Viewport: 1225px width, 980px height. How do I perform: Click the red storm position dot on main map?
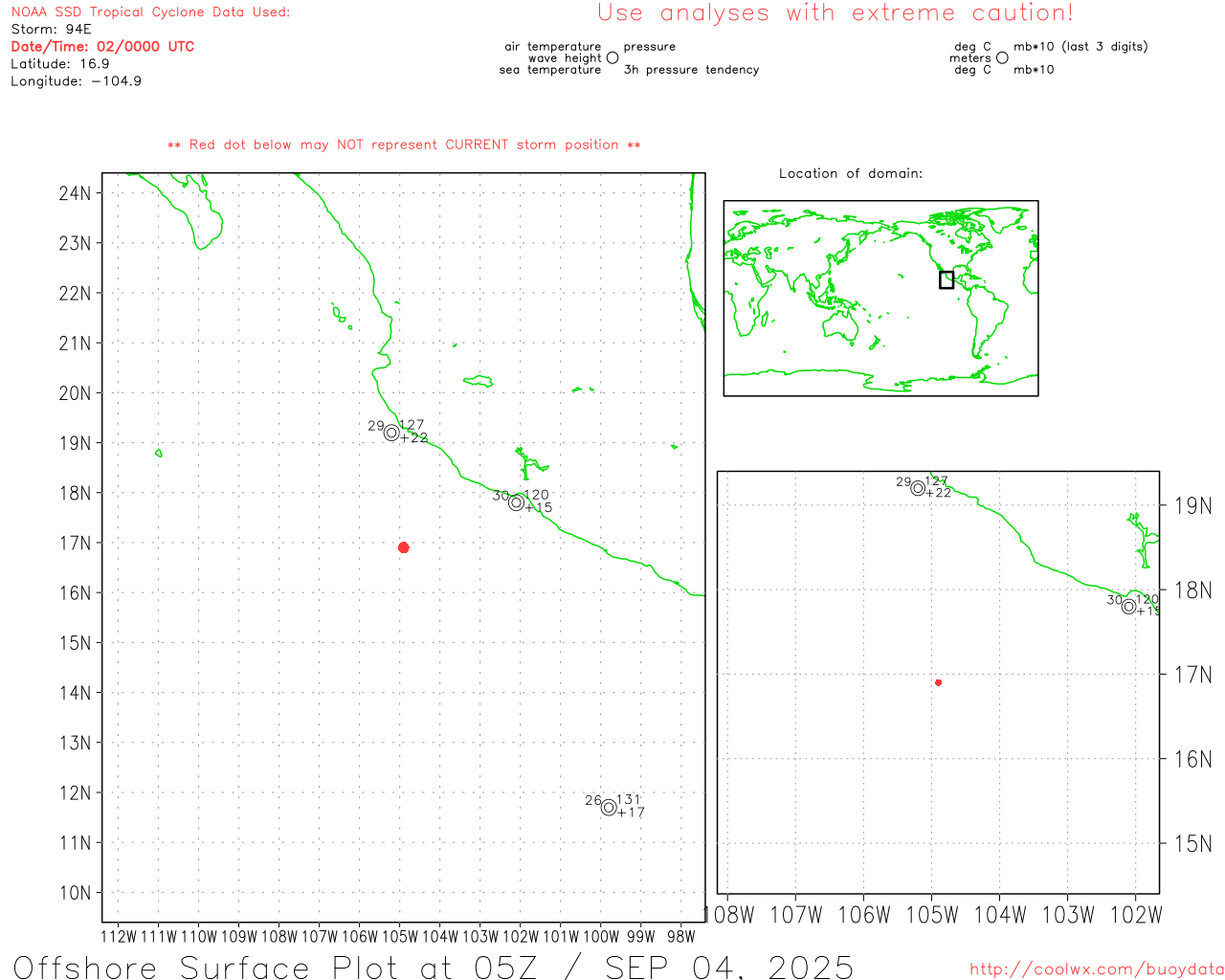tap(404, 547)
